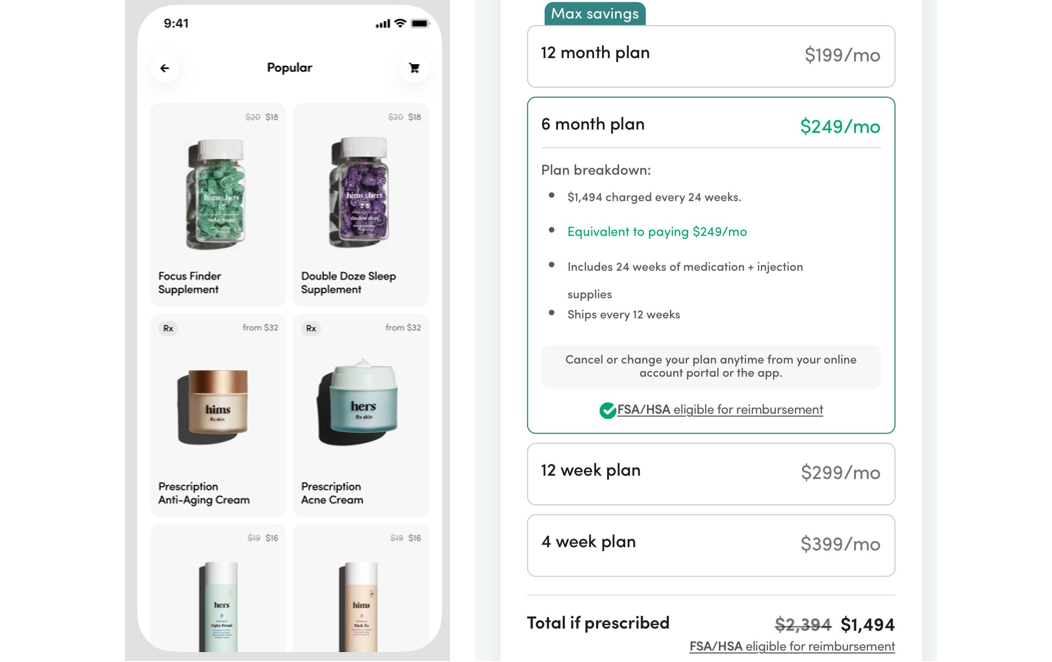Screen dimensions: 1052x662
Task: Open the Prescription Anti-Aging Cream card
Action: (x=218, y=415)
